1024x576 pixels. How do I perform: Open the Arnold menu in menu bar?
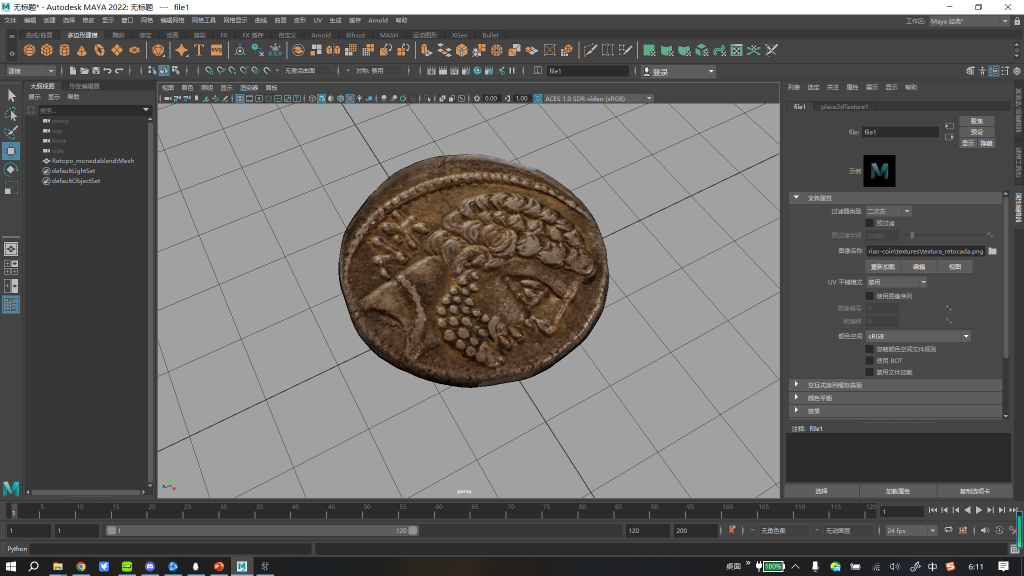click(x=378, y=21)
